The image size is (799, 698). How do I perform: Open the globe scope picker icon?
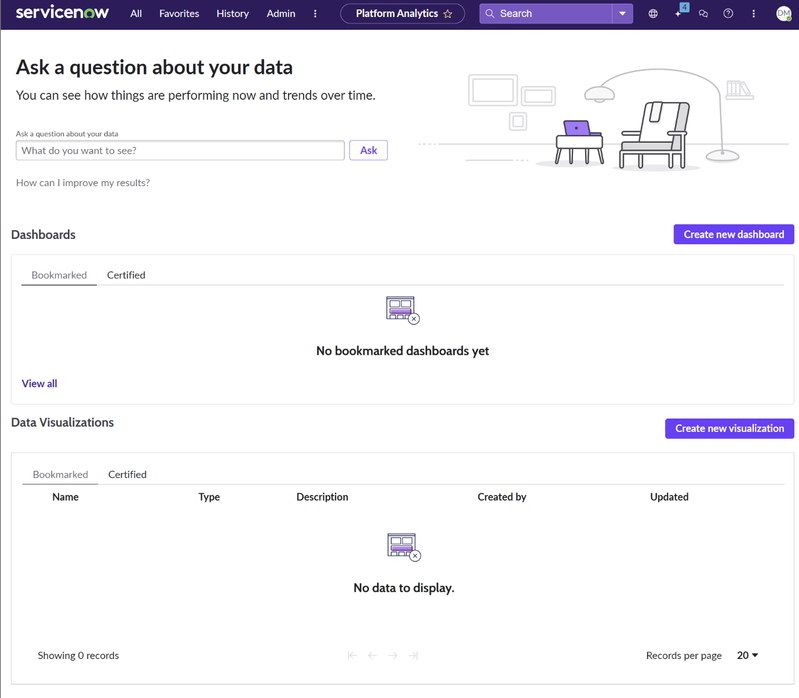coord(653,14)
